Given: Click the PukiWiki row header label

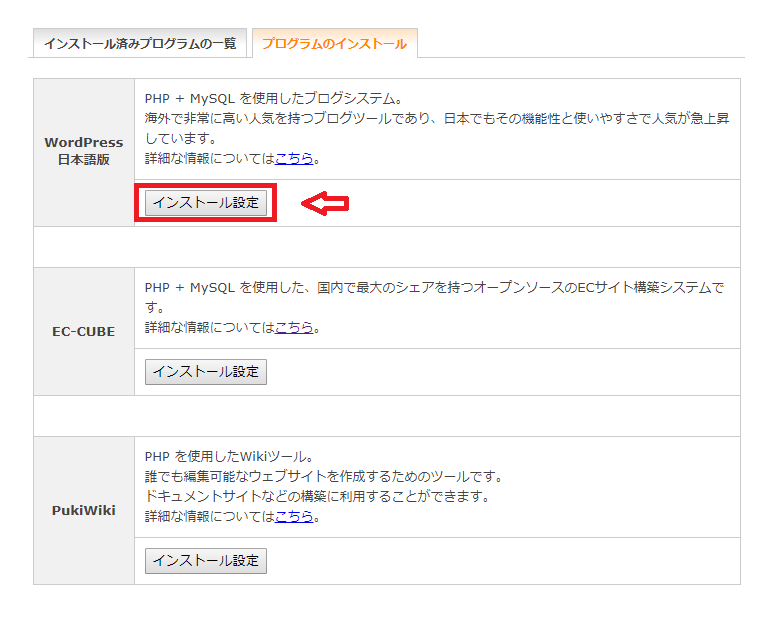Looking at the screenshot, I should [x=84, y=511].
